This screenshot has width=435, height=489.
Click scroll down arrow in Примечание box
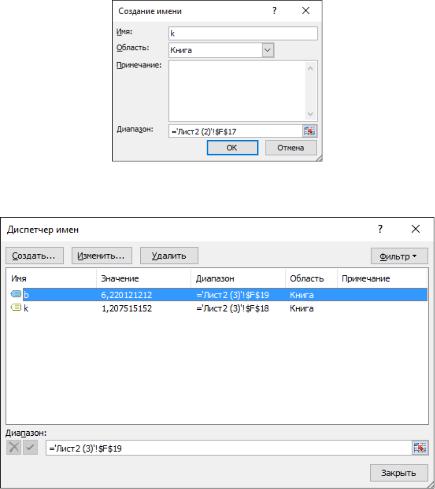(310, 114)
